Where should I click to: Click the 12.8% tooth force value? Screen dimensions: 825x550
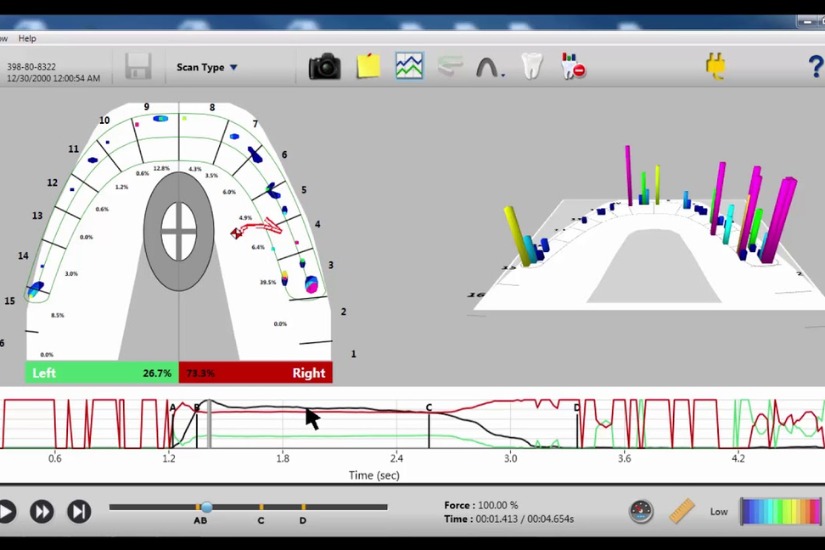click(162, 168)
